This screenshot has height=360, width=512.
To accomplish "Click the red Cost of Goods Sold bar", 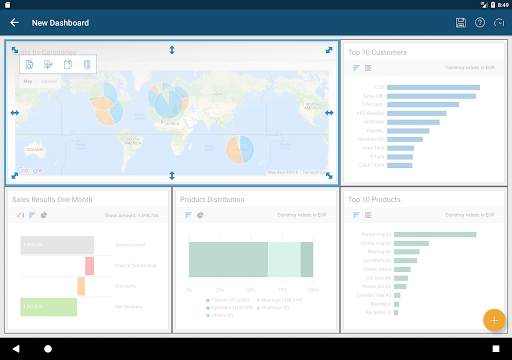I will pos(89,266).
